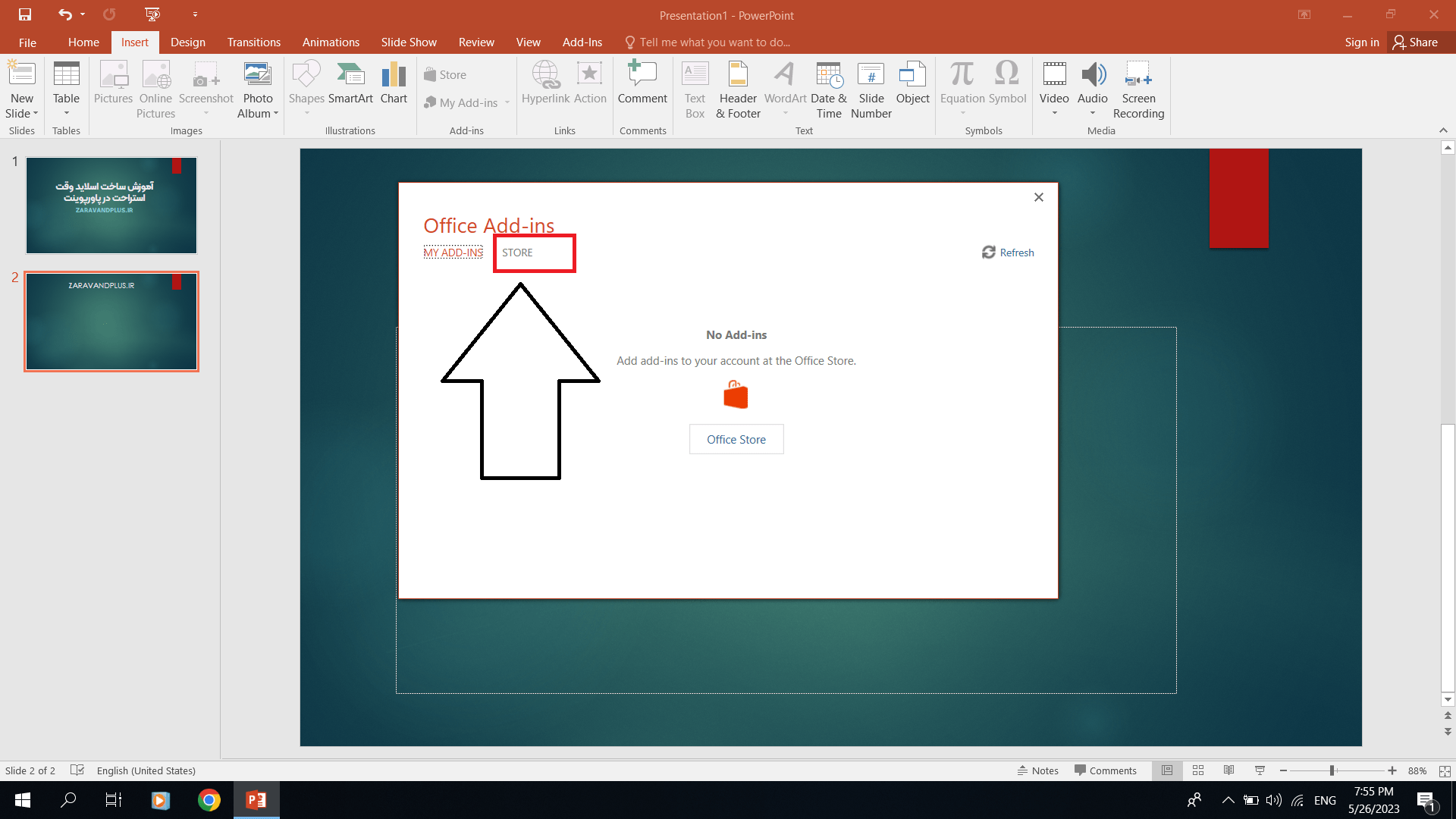Screen dimensions: 1456x819
Task: Switch to Slide Sorter view
Action: [x=1198, y=770]
